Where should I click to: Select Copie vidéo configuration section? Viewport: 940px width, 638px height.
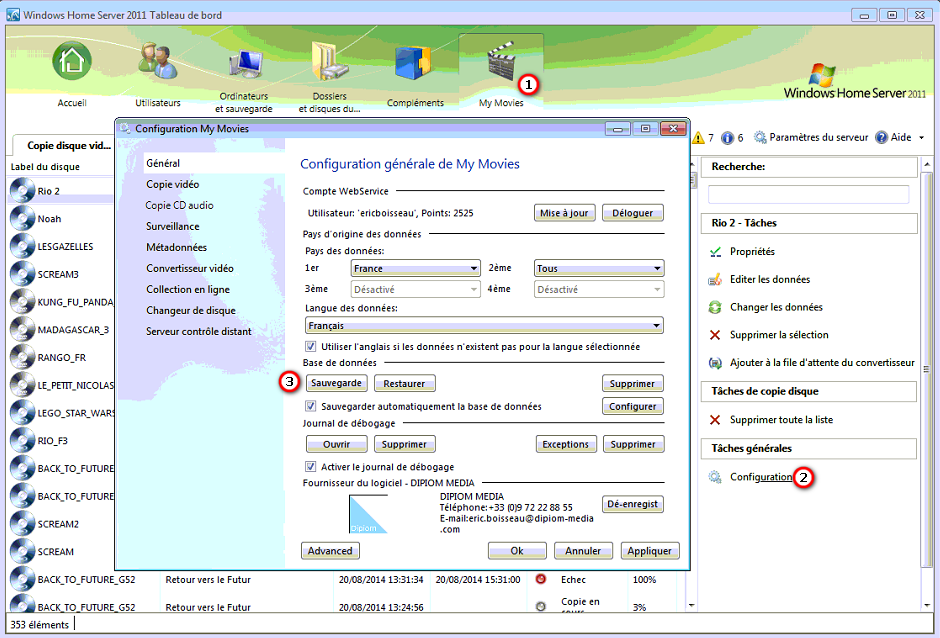[x=173, y=184]
